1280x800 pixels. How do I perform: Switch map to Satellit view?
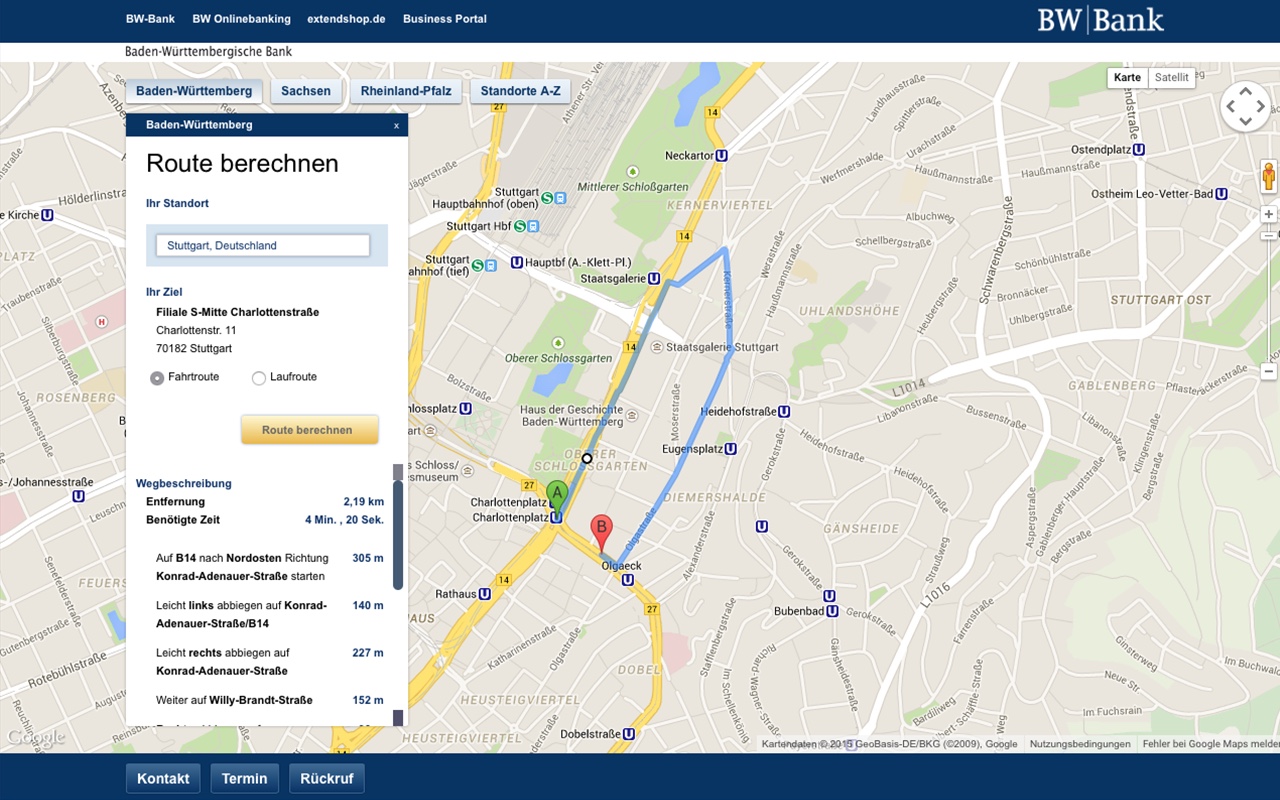coord(1171,77)
